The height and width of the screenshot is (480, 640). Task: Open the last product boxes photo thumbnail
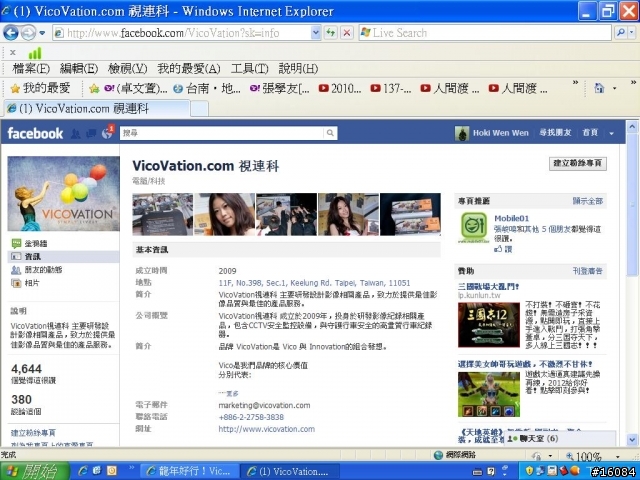point(410,214)
